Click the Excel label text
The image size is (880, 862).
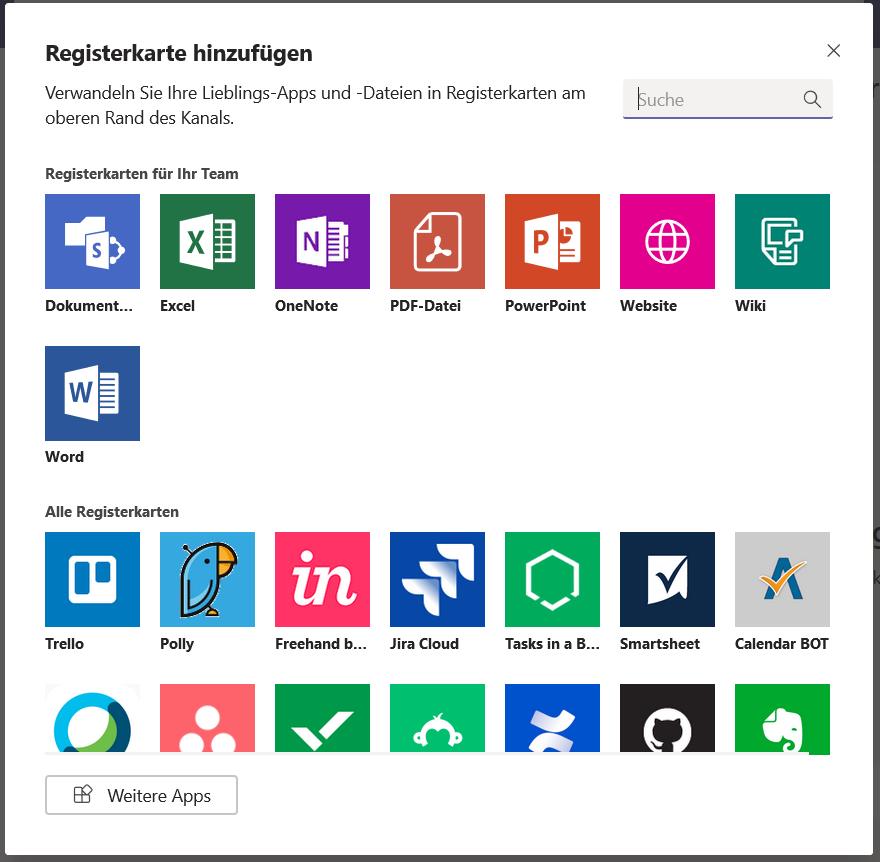click(177, 306)
